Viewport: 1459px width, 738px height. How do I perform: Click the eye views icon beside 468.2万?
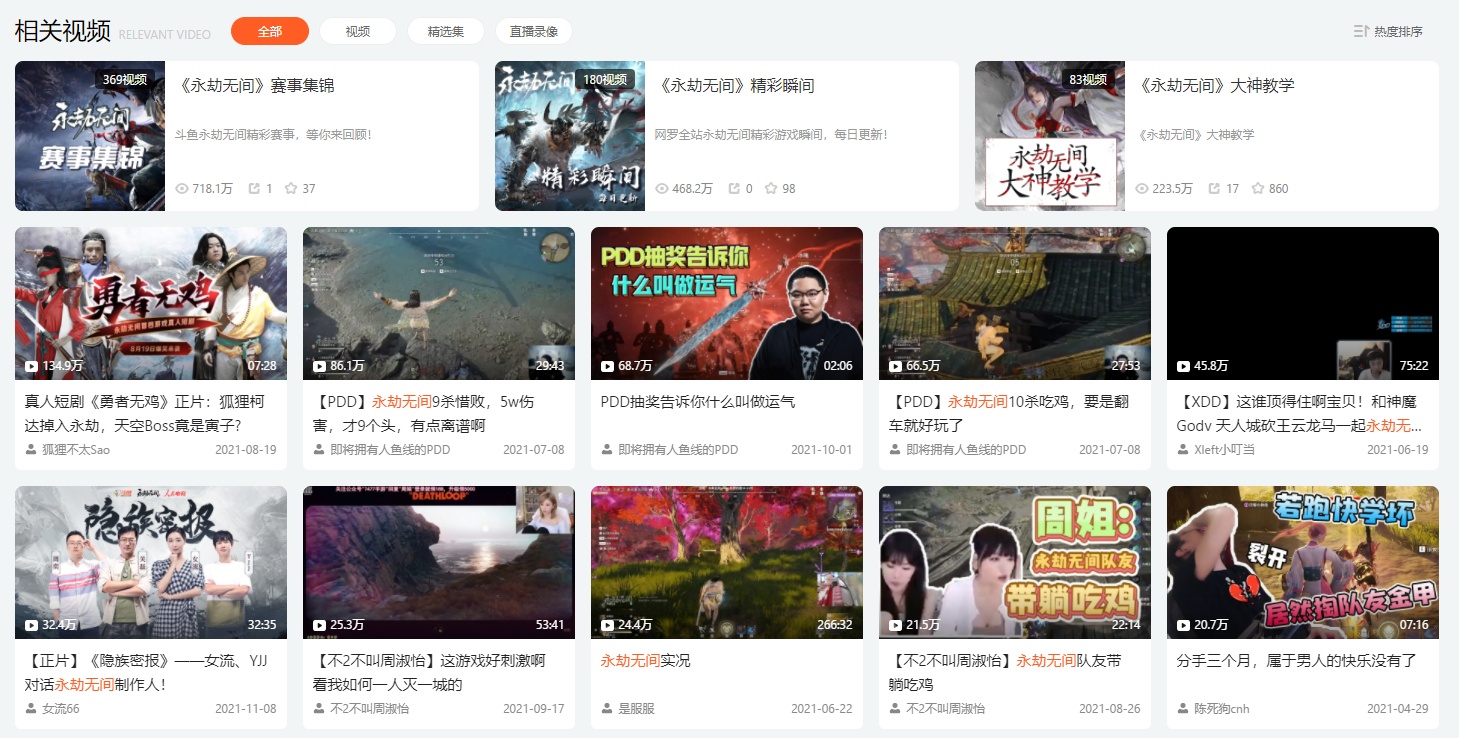662,188
